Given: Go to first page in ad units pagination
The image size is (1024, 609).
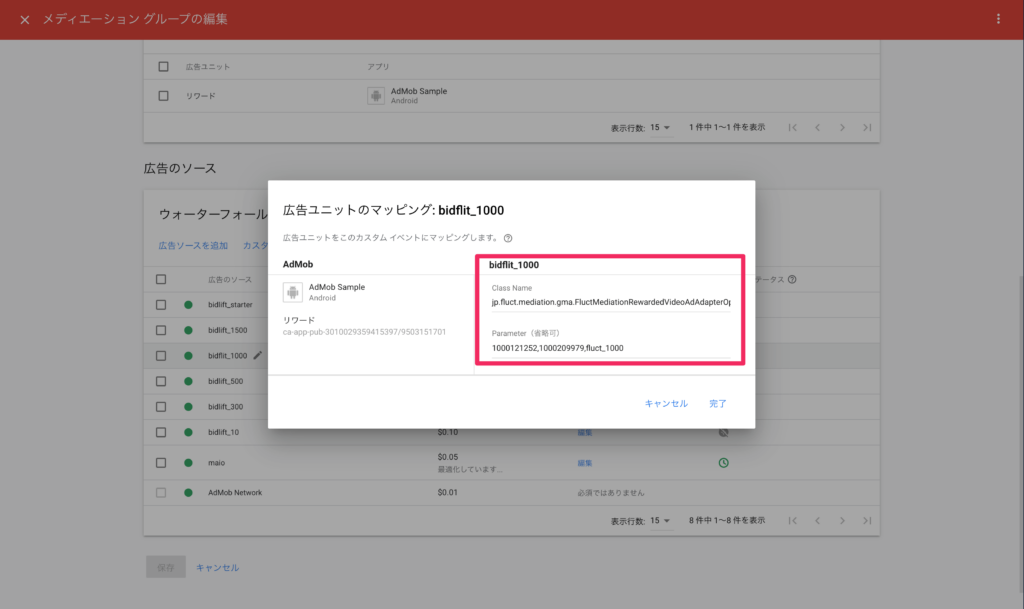Looking at the screenshot, I should [792, 127].
